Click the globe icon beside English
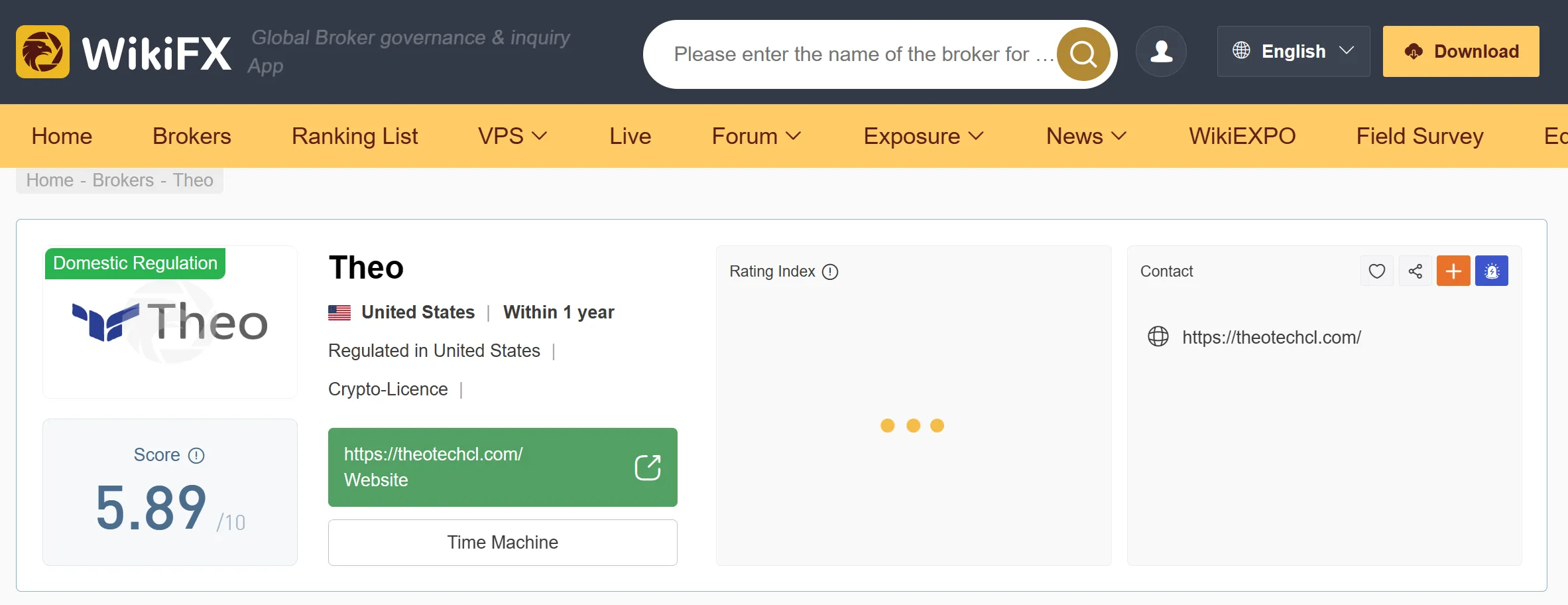 coord(1241,50)
